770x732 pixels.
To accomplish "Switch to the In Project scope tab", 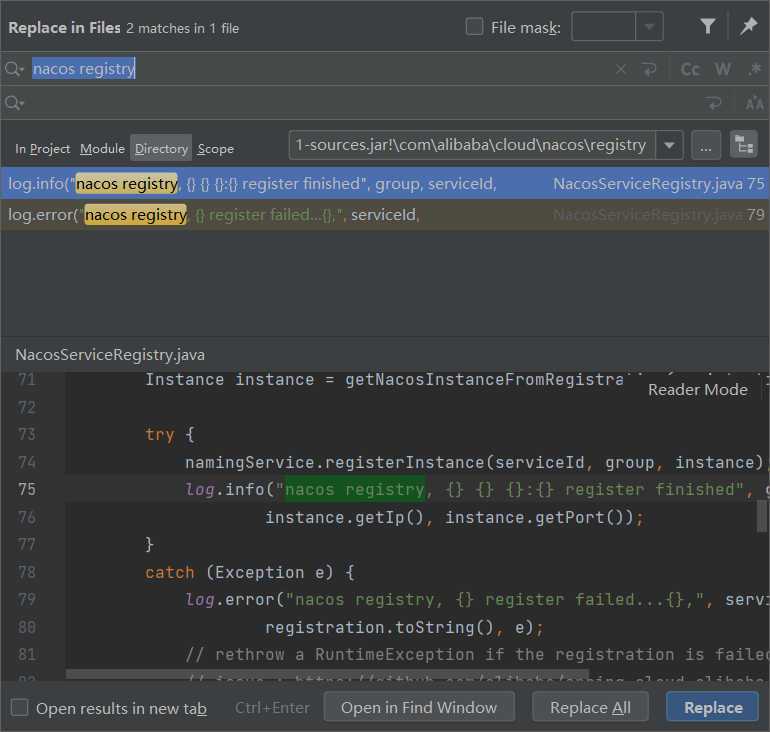I will [x=43, y=149].
